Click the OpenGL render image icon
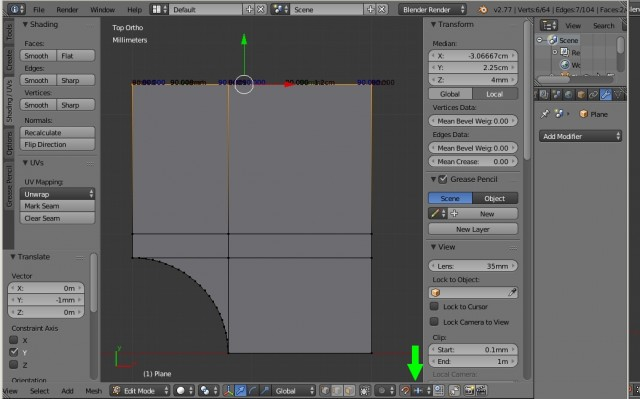 (469, 390)
